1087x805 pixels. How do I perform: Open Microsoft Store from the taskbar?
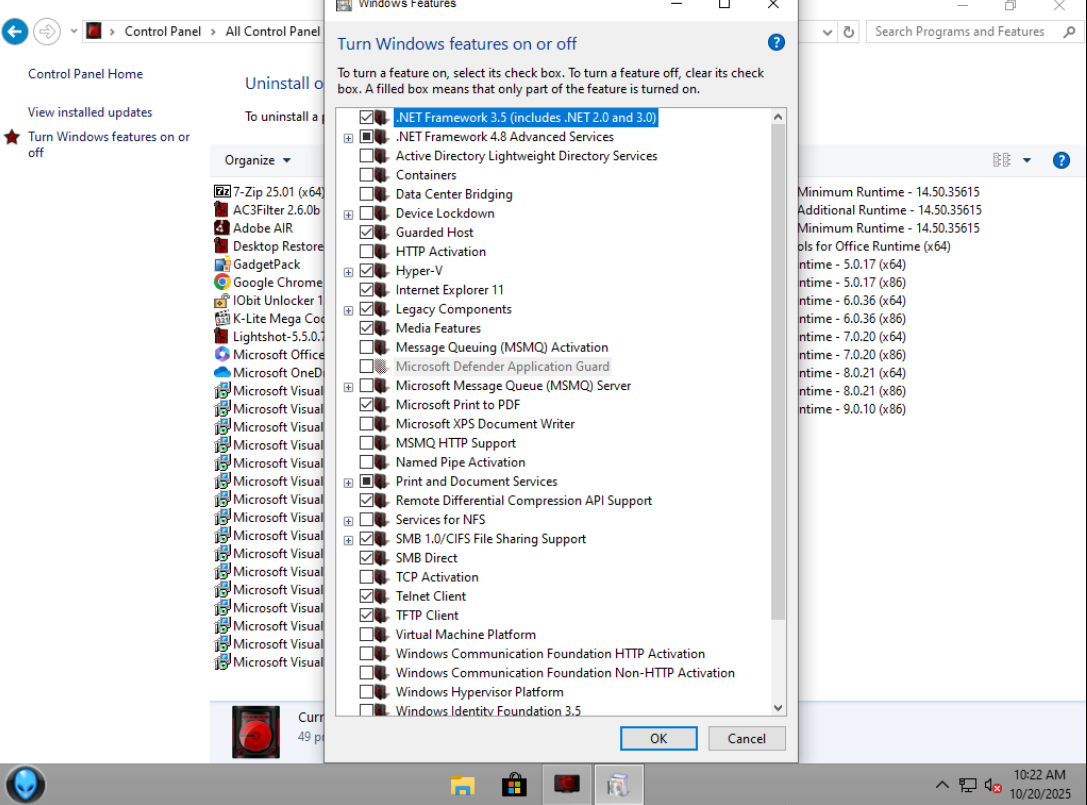[x=514, y=785]
